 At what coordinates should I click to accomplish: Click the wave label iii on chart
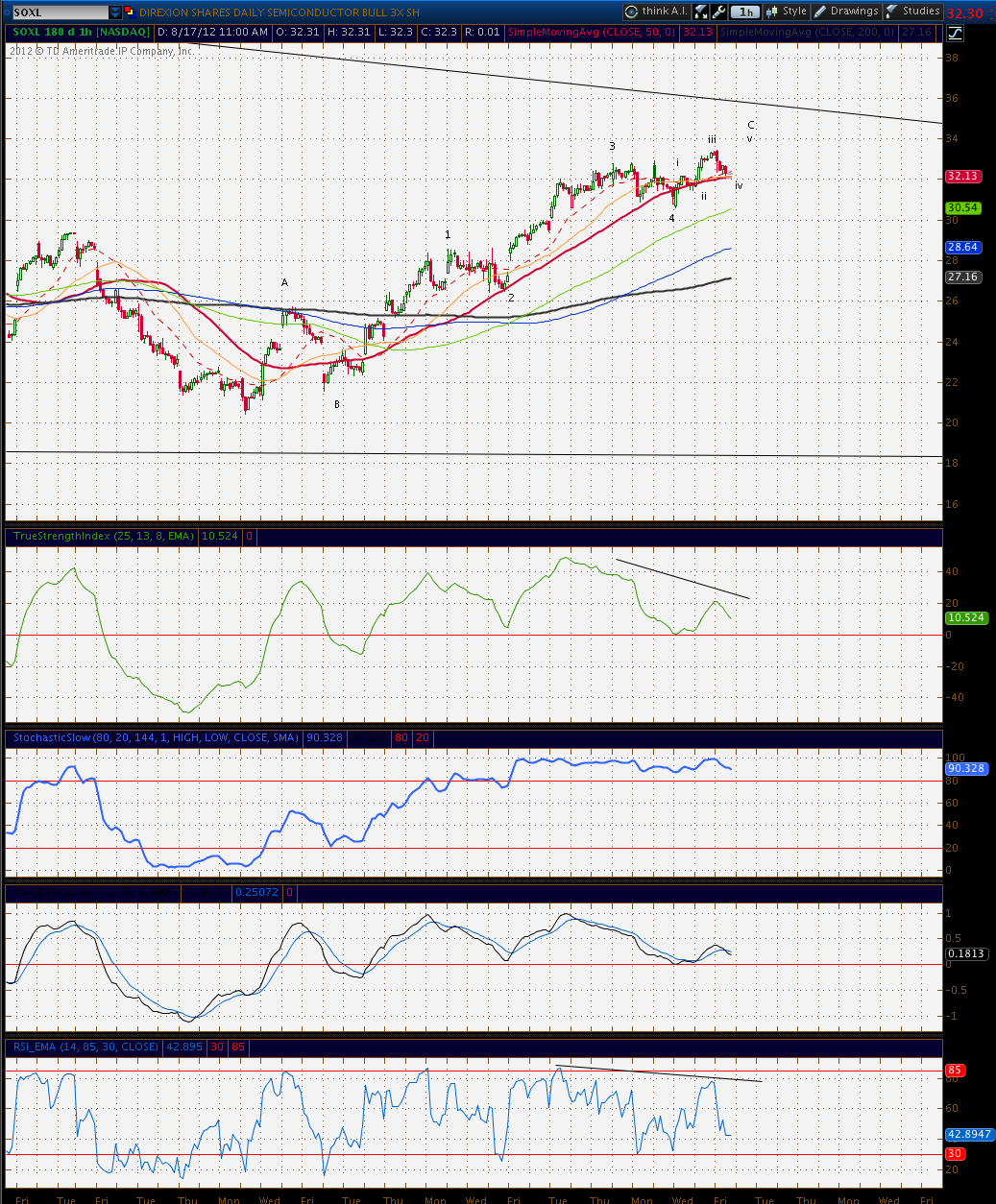click(x=712, y=140)
